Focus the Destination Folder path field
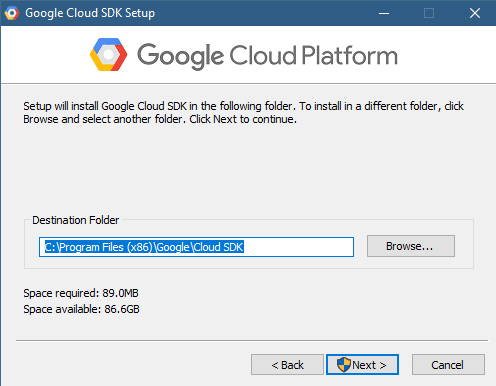The height and width of the screenshot is (386, 496). click(196, 247)
